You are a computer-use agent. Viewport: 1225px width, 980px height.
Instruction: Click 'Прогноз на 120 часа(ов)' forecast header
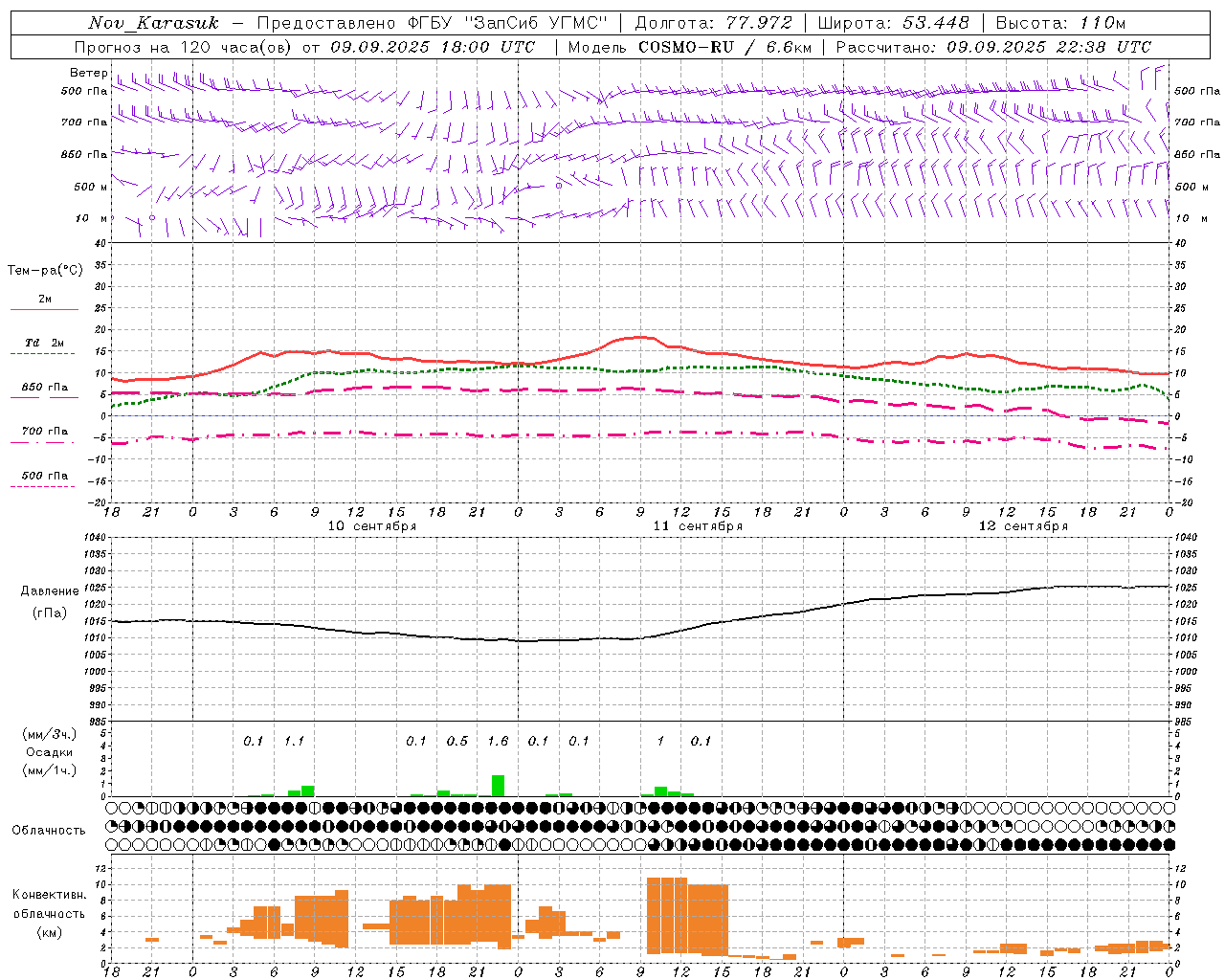pyautogui.click(x=184, y=47)
